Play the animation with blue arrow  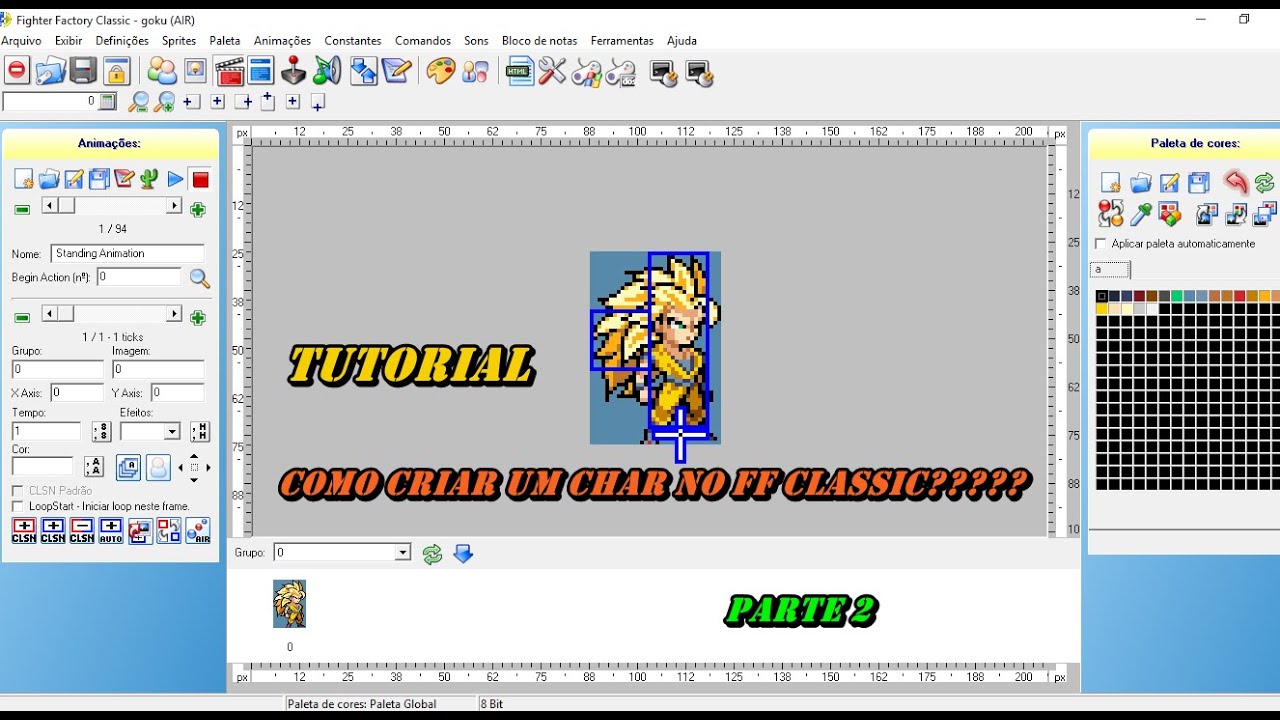[175, 179]
